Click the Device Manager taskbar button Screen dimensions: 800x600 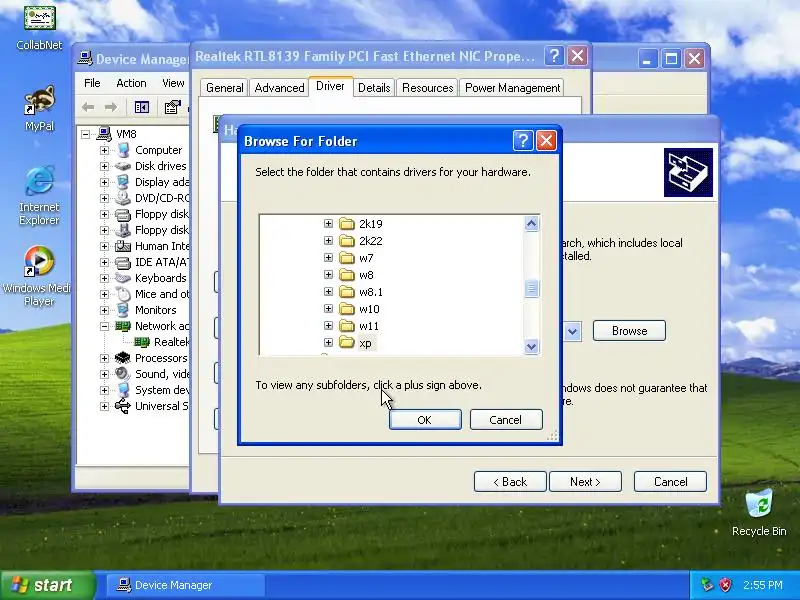click(x=185, y=585)
